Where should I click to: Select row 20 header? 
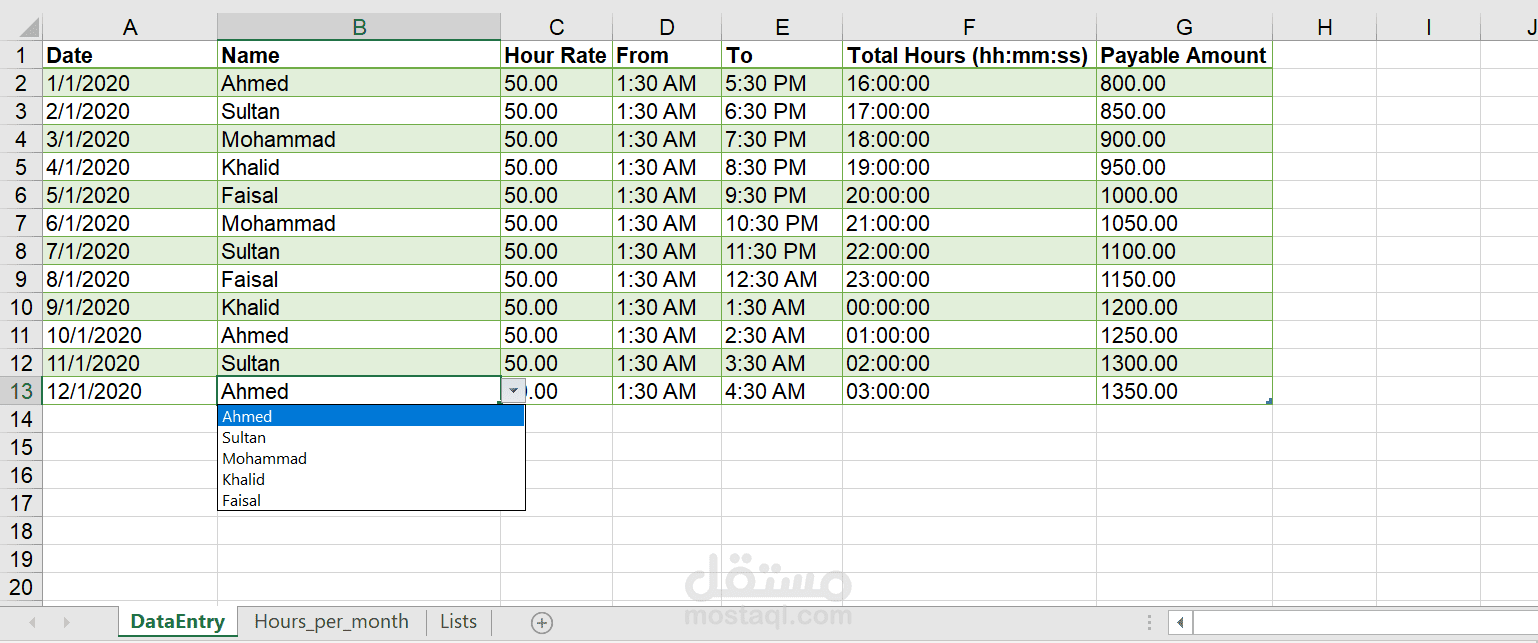point(21,588)
